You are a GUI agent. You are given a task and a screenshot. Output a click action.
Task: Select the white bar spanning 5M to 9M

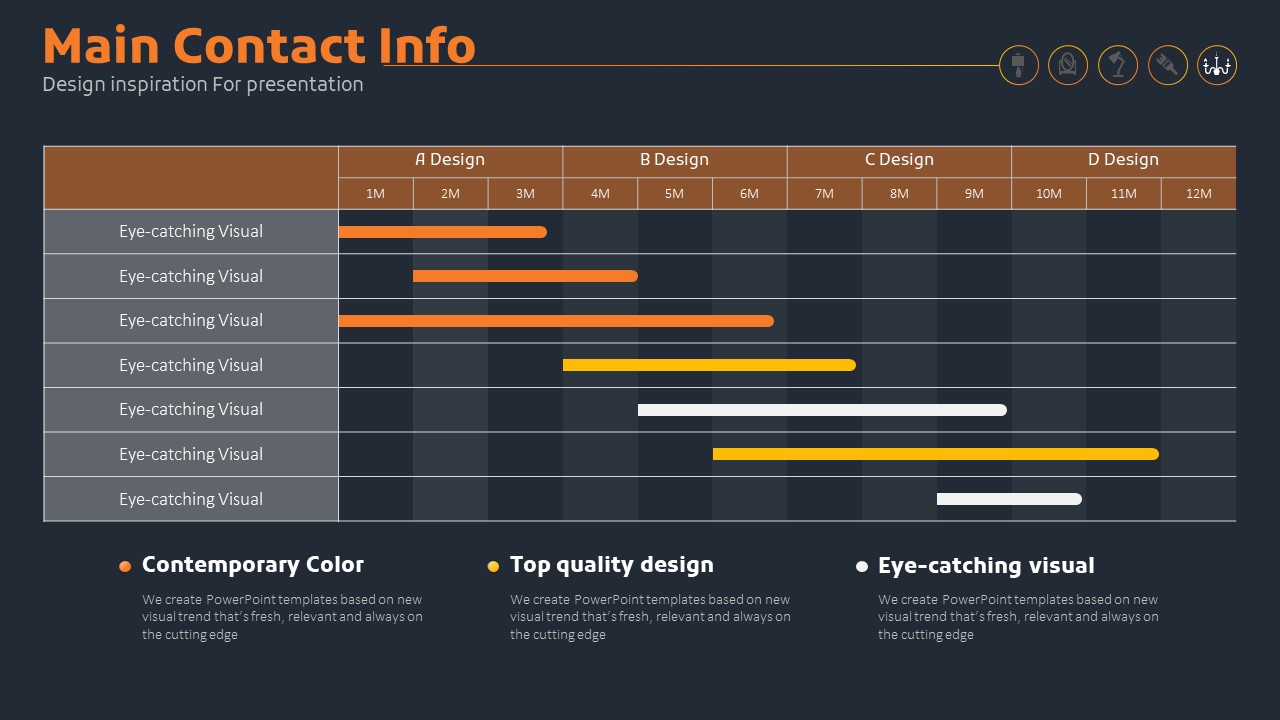tap(822, 410)
